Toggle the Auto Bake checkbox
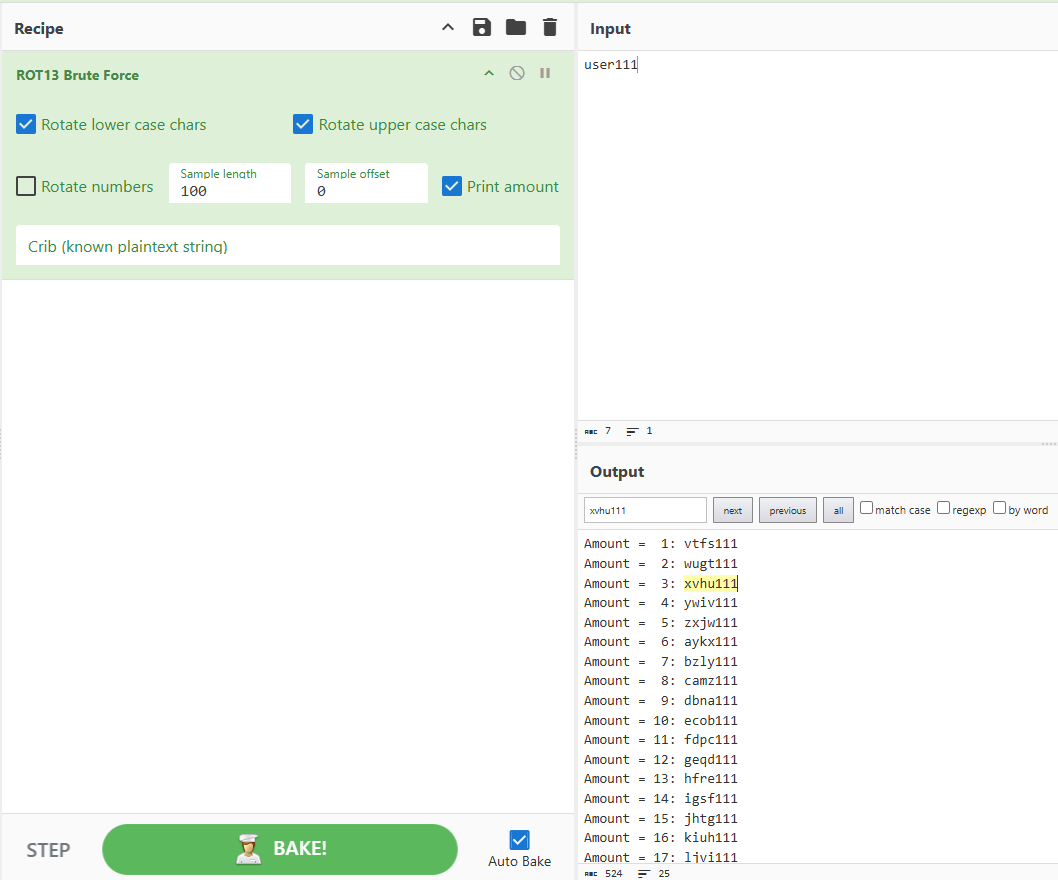1058x880 pixels. (x=520, y=840)
